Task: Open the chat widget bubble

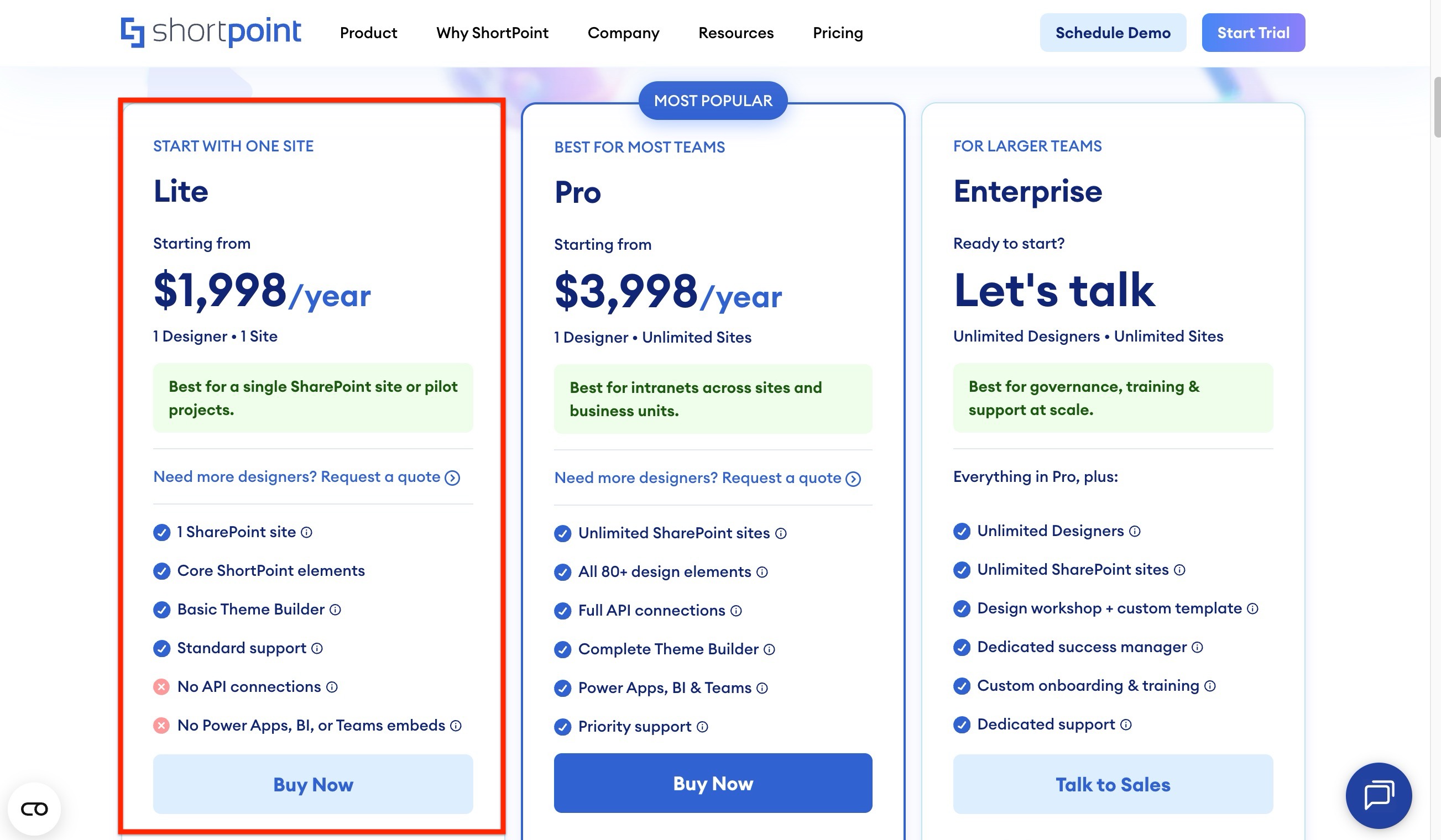Action: pyautogui.click(x=1378, y=796)
